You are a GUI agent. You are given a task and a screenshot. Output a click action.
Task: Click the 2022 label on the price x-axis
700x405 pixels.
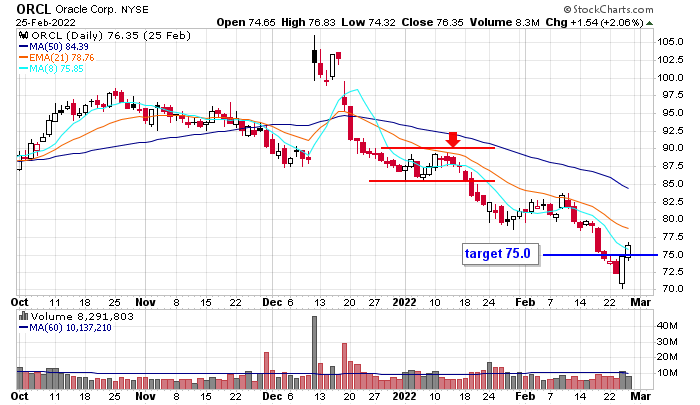click(405, 300)
